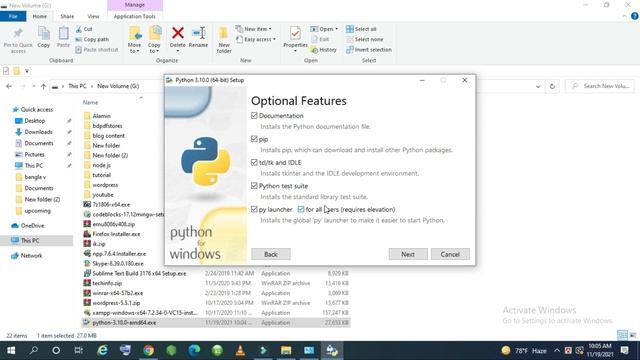The image size is (640, 360).
Task: Open the Action Center notifications icon
Action: [x=624, y=350]
